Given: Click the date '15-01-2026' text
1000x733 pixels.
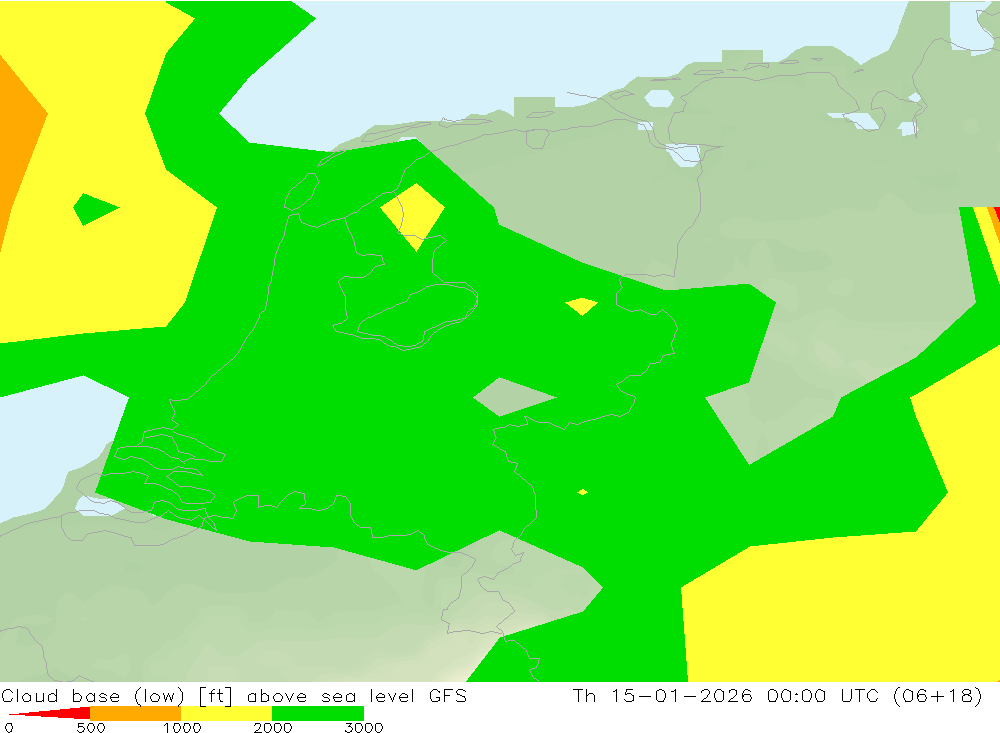Looking at the screenshot, I should [682, 695].
